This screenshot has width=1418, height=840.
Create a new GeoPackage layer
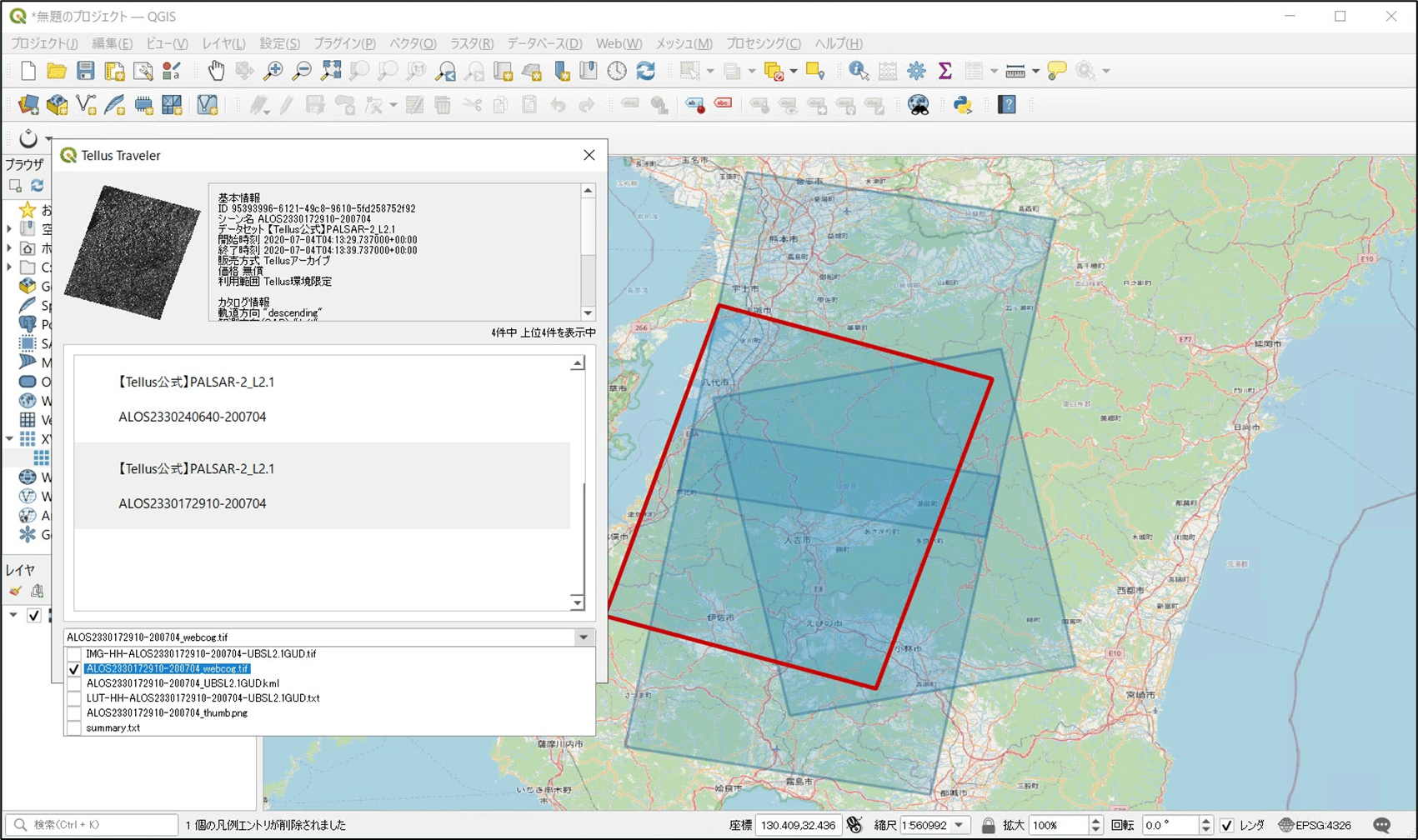coord(57,105)
